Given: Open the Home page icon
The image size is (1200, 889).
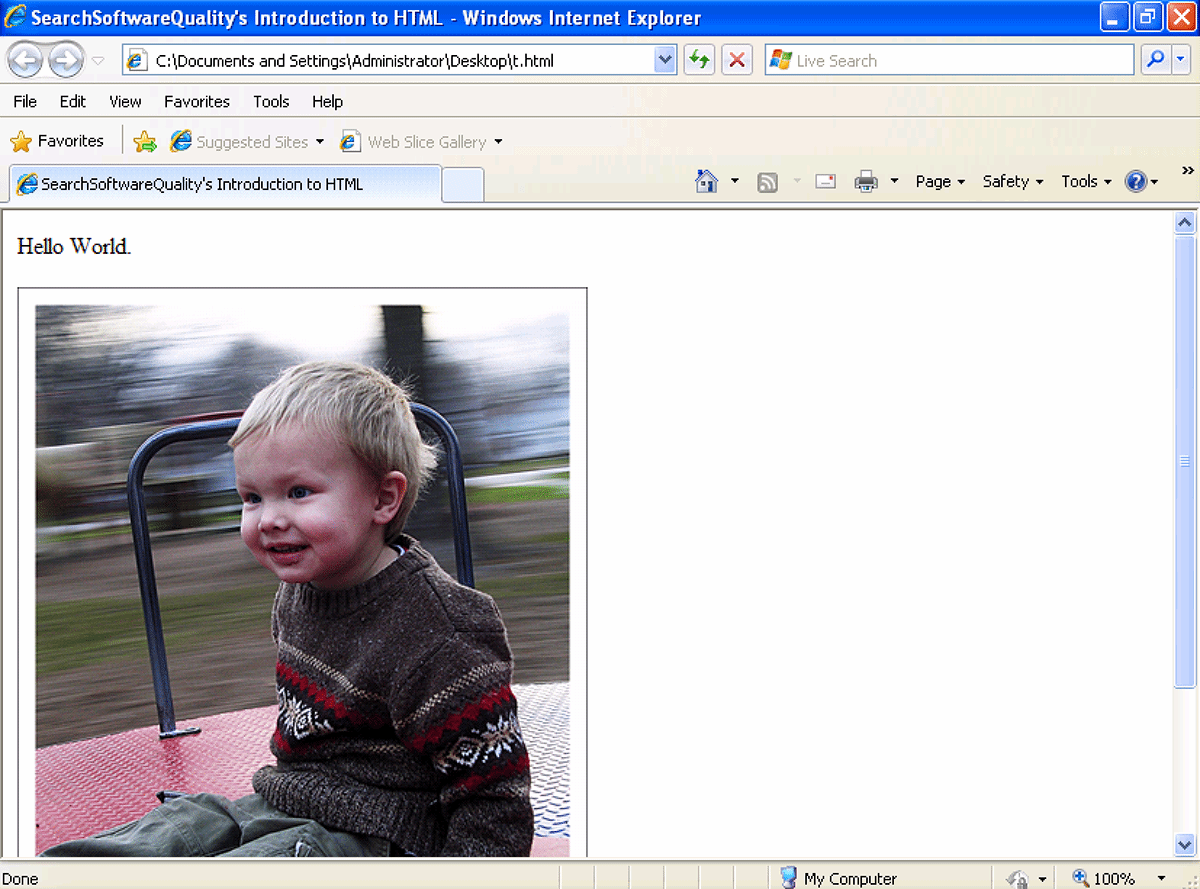Looking at the screenshot, I should point(707,181).
